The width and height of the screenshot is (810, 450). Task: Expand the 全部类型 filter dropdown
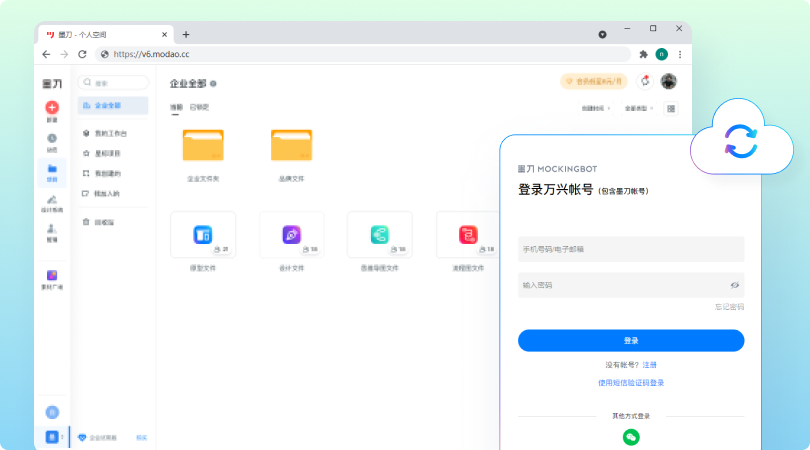(x=639, y=108)
